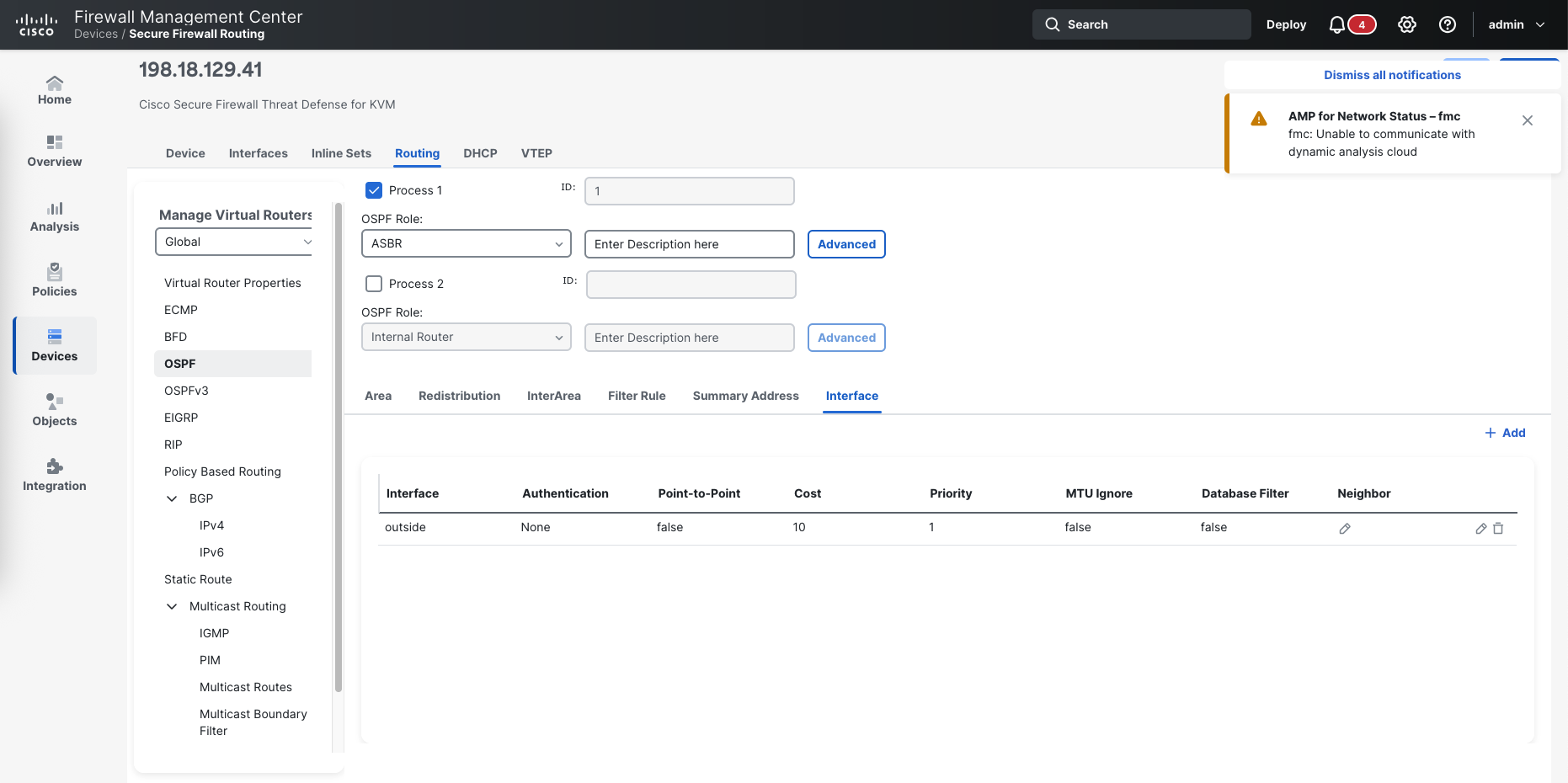This screenshot has width=1568, height=783.
Task: Open the notifications bell icon
Action: 1336,24
